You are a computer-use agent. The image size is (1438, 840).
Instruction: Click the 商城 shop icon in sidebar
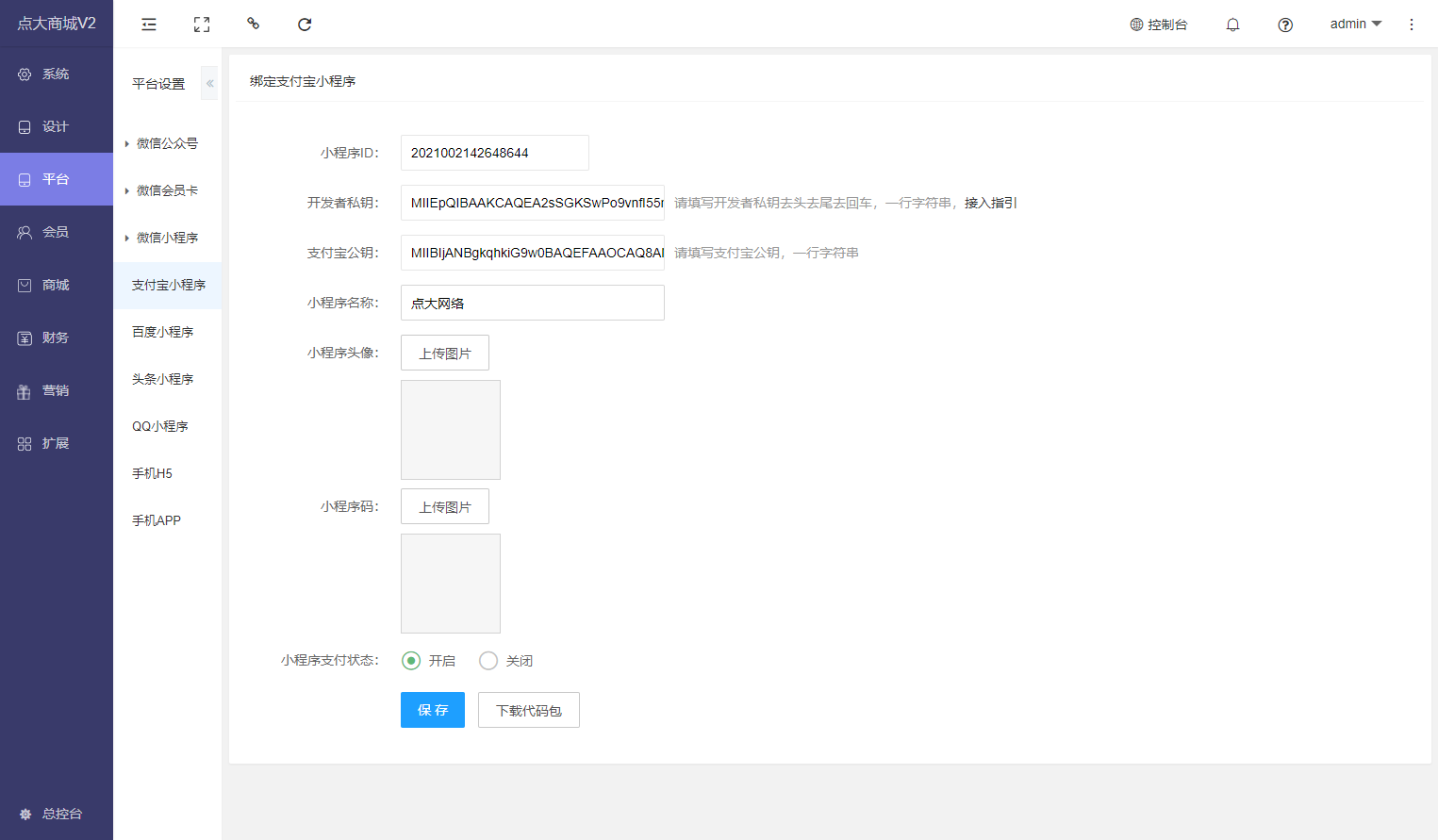click(25, 286)
